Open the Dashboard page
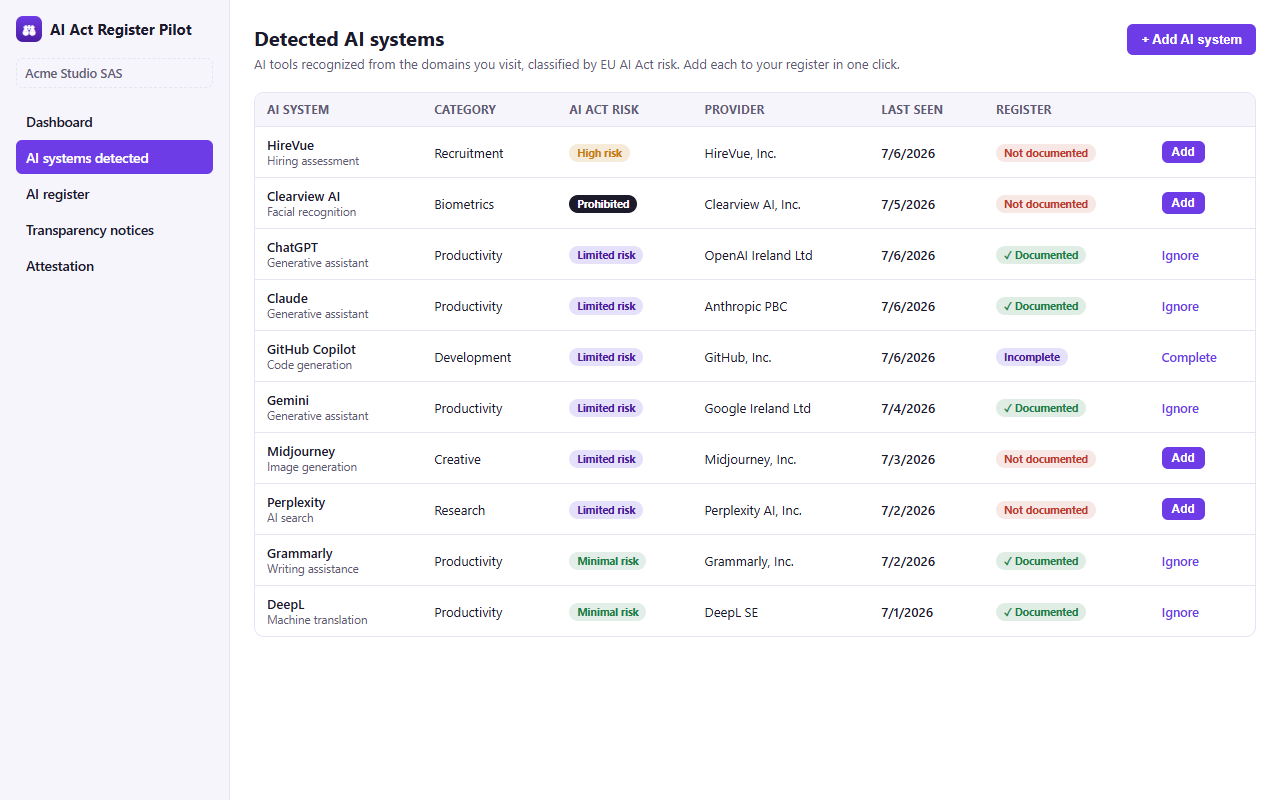Viewport: 1280px width, 800px height. coord(114,122)
